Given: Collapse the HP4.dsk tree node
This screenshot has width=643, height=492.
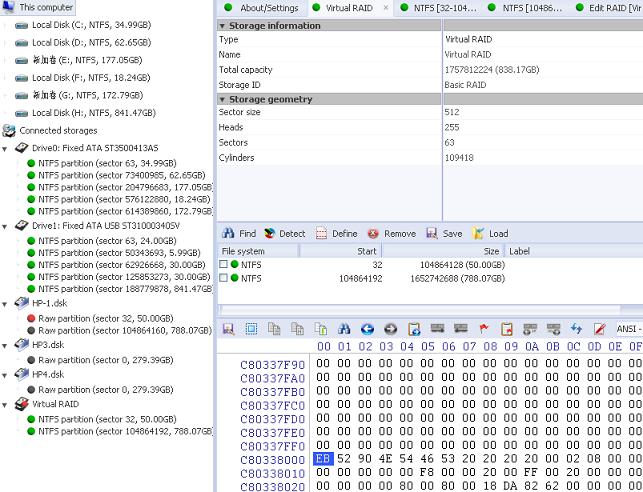Looking at the screenshot, I should click(5, 375).
